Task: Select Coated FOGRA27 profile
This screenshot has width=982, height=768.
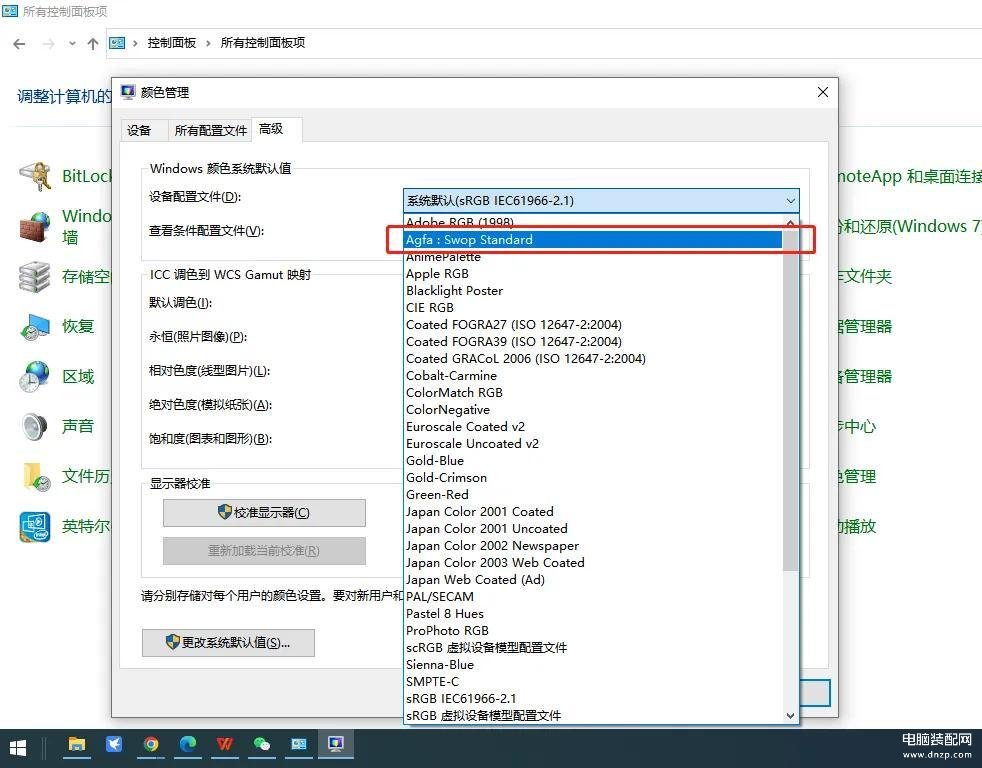Action: tap(594, 324)
